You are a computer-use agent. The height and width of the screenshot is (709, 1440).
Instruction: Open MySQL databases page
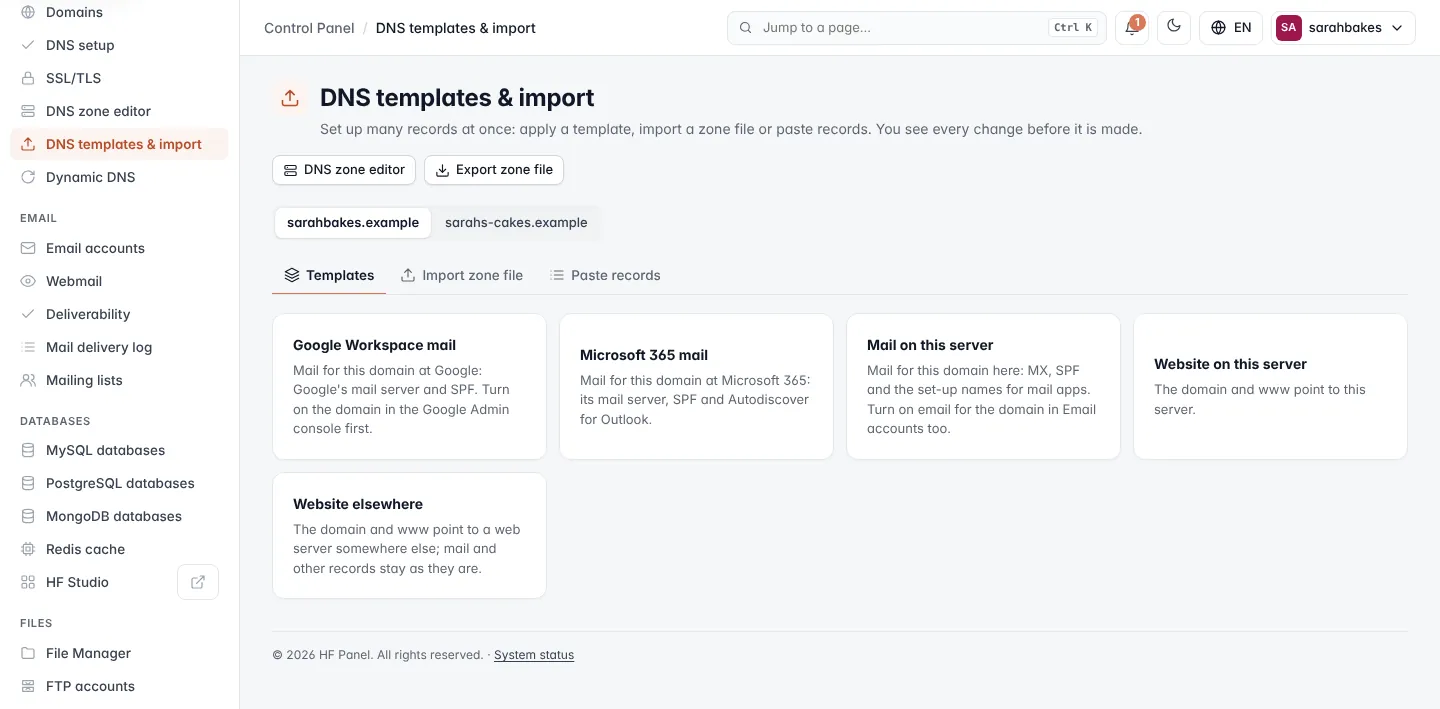119,450
